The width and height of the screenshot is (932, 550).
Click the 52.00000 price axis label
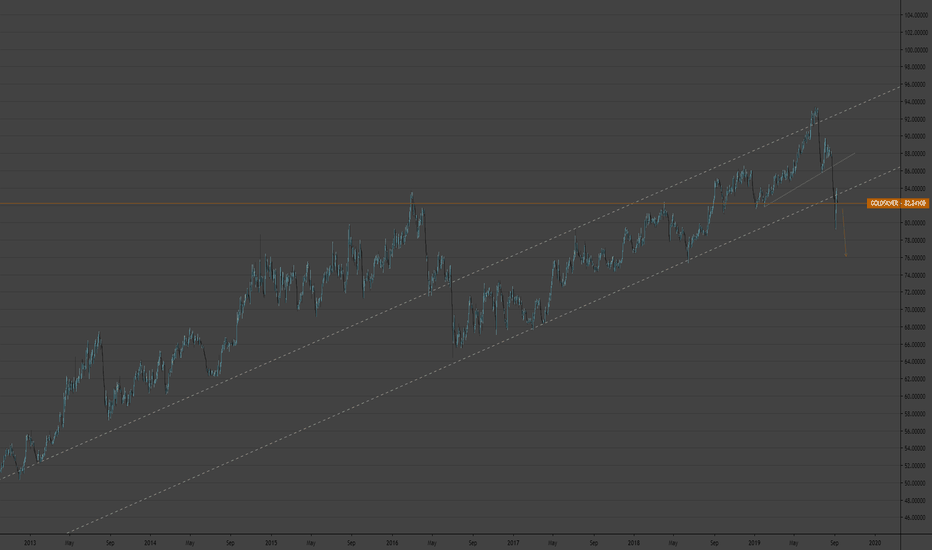pyautogui.click(x=916, y=465)
